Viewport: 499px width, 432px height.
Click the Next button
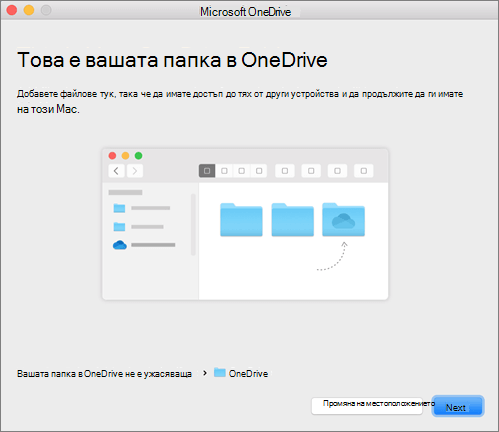(x=458, y=406)
